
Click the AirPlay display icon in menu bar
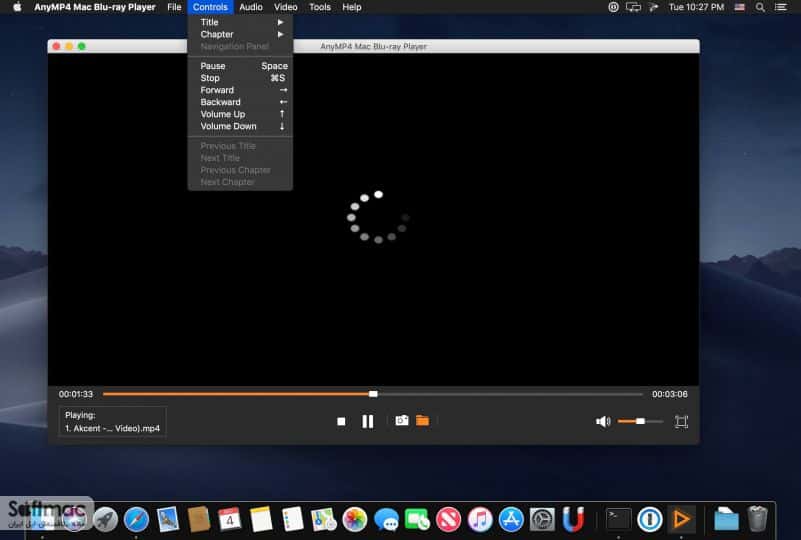tap(633, 7)
